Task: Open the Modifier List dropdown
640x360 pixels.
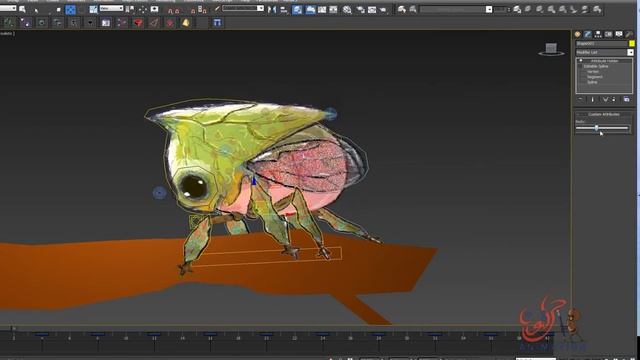Action: (x=604, y=52)
